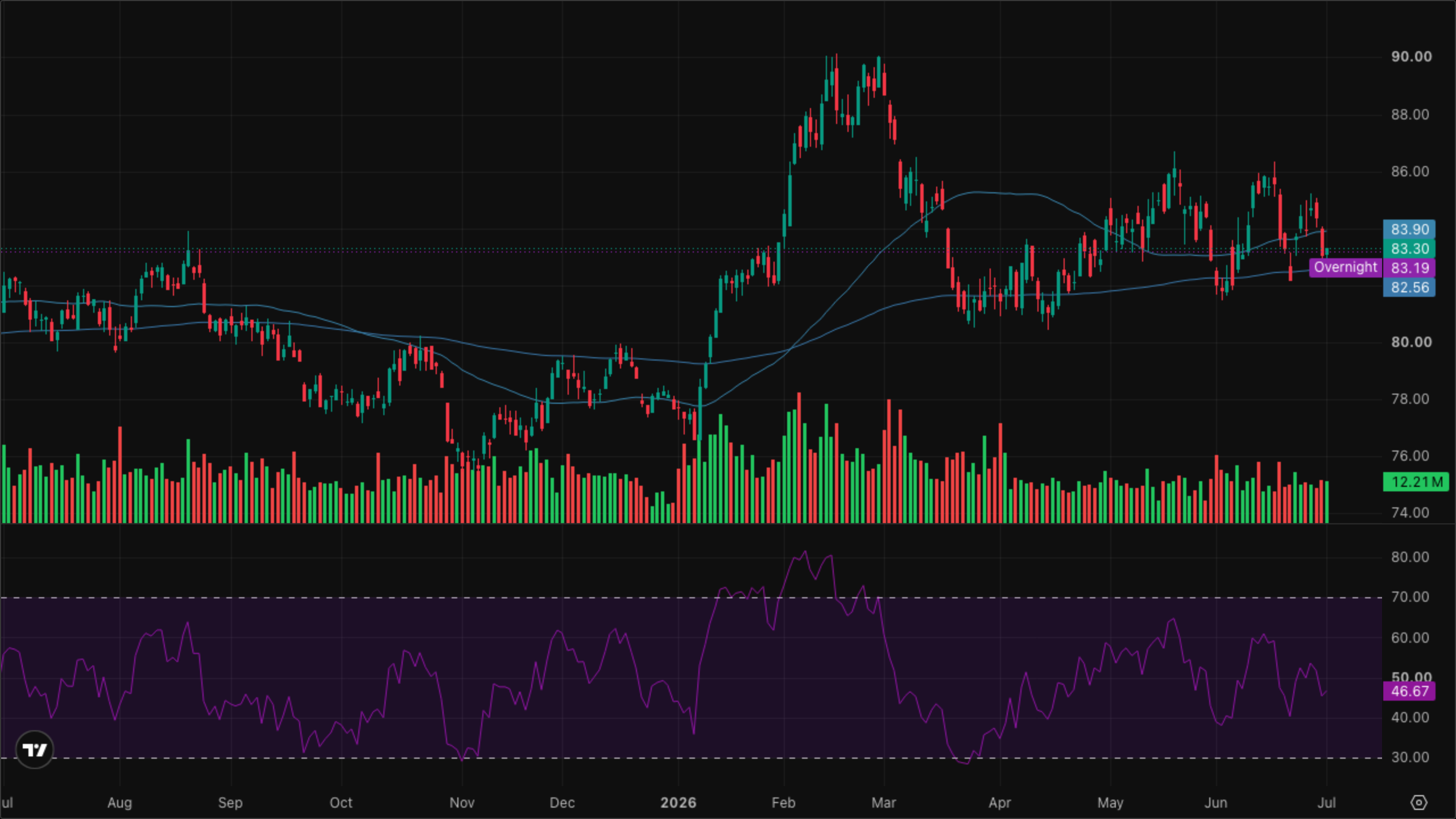This screenshot has height=819, width=1456.
Task: Click the RSI 30.00 oversold scale label
Action: pos(1410,758)
